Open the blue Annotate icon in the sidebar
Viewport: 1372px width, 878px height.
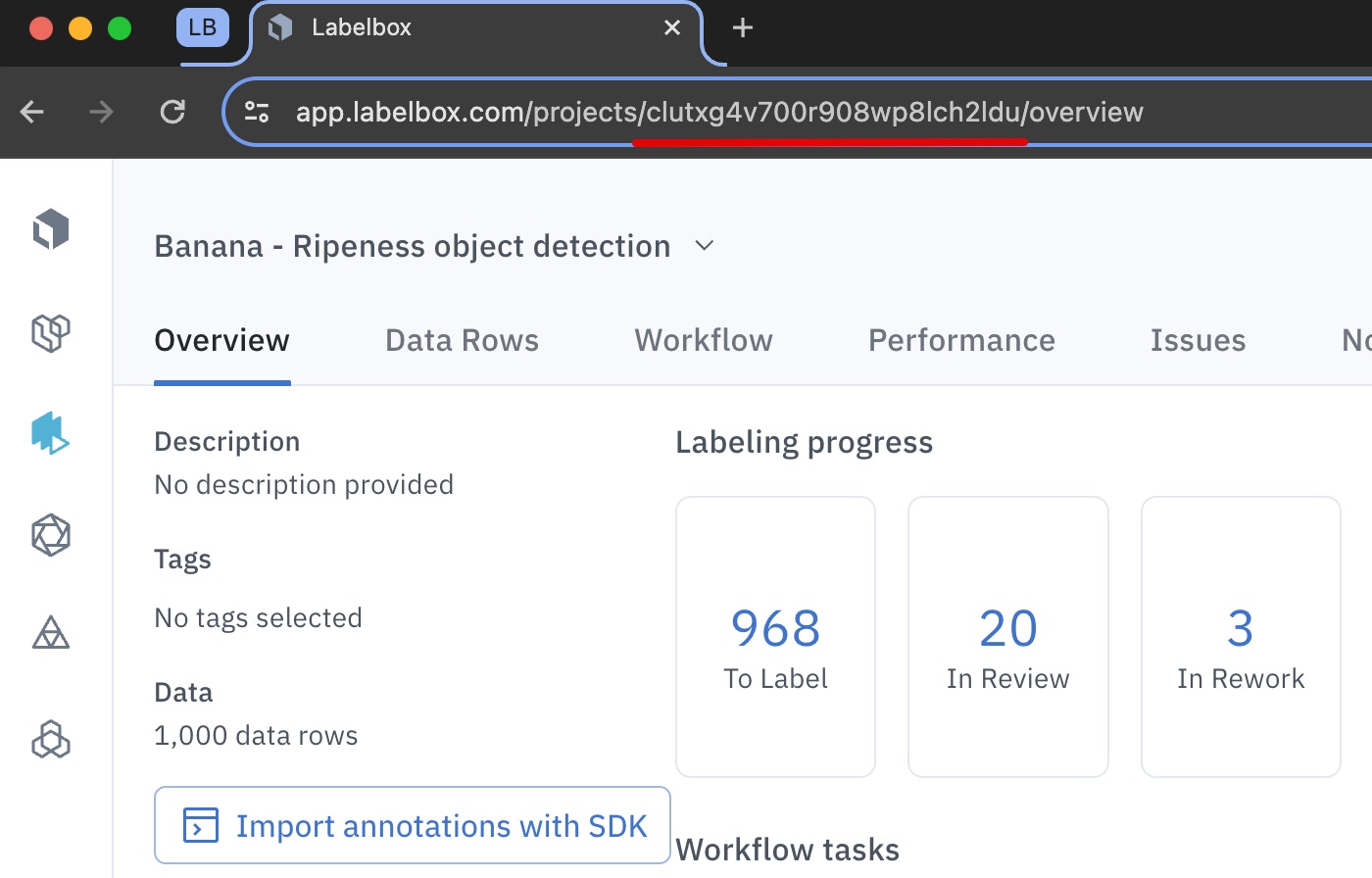[x=51, y=433]
